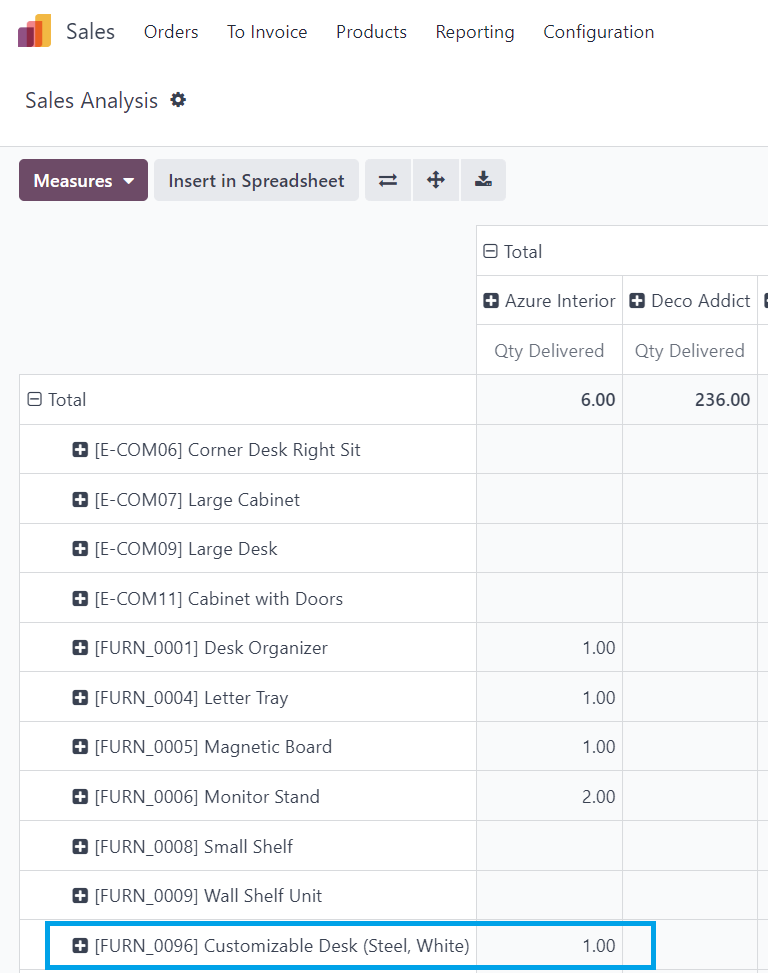Open the Orders menu
Screen dimensions: 768x973
[x=171, y=32]
